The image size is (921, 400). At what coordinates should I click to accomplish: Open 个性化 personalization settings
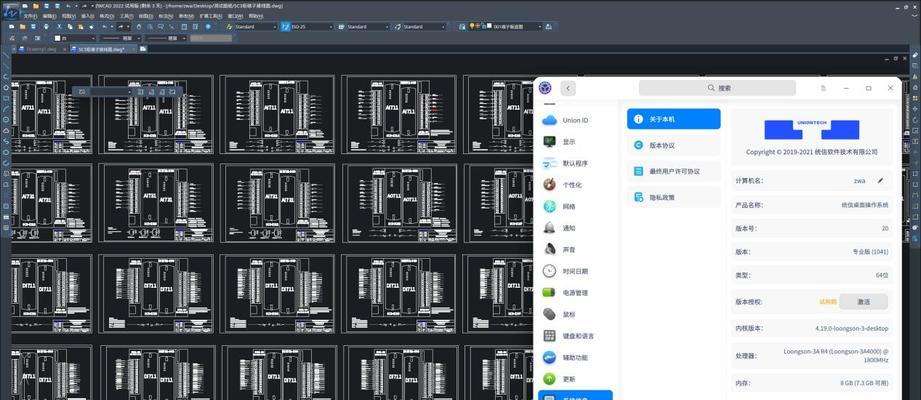576,185
